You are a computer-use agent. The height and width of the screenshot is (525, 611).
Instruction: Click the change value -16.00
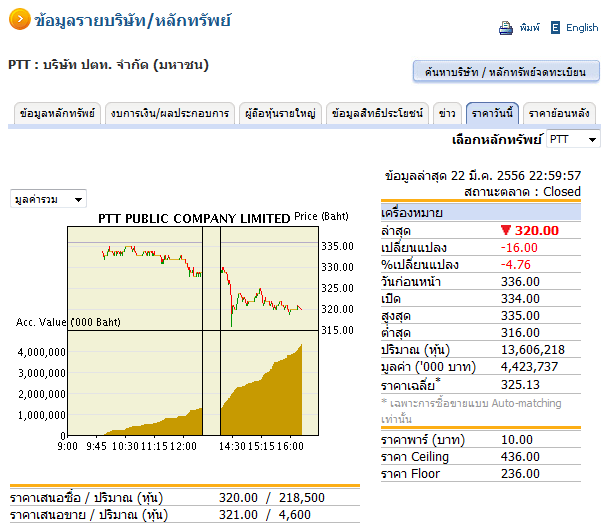click(519, 248)
